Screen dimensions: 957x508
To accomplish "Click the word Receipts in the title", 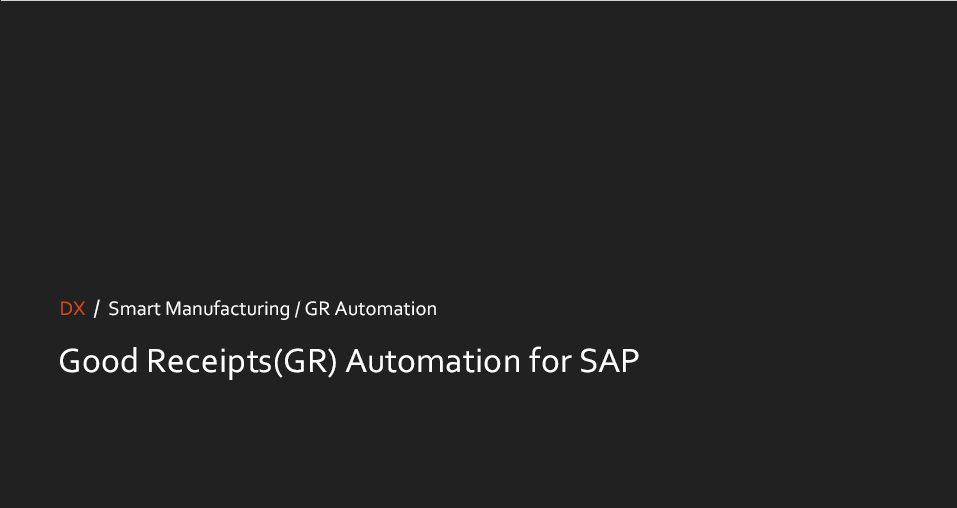I will 209,361.
